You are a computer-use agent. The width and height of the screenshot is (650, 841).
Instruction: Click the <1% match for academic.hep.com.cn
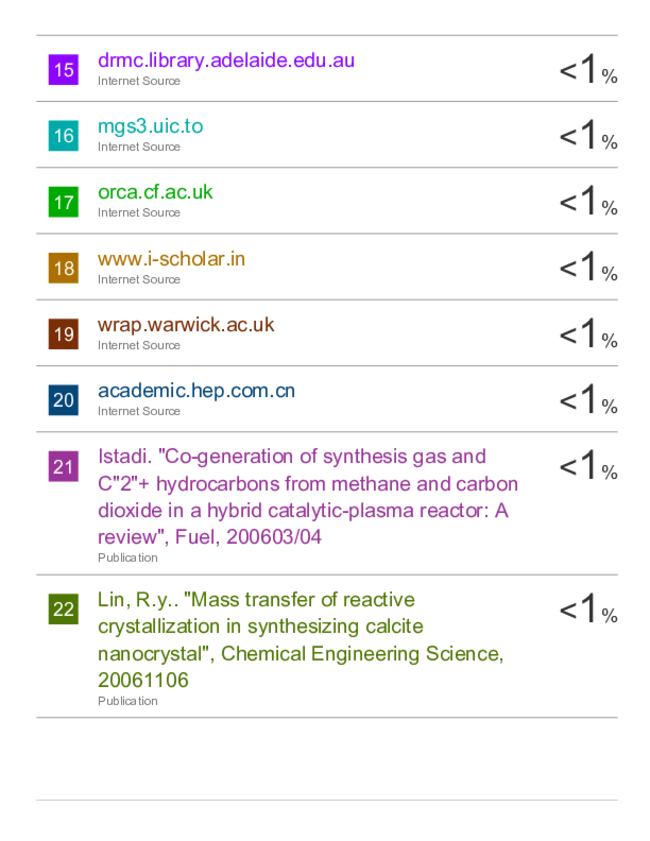point(588,399)
